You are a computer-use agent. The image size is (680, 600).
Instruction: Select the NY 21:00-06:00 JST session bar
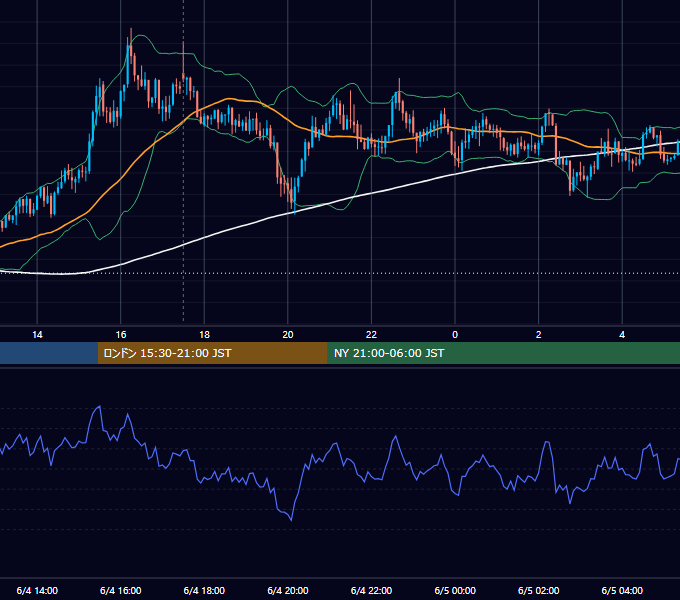[503, 353]
